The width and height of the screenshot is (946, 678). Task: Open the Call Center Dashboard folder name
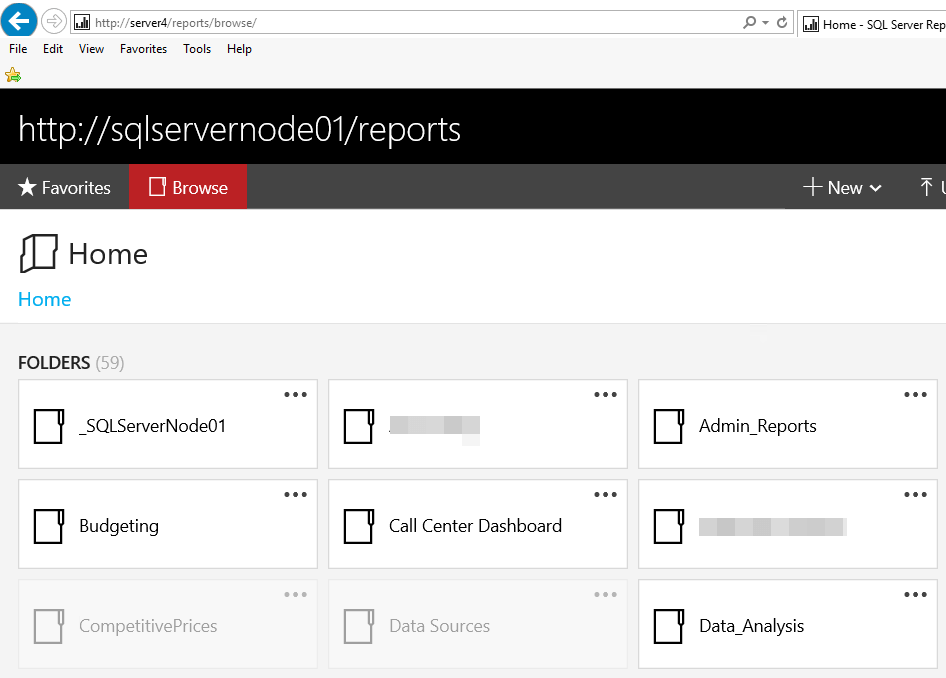(475, 526)
